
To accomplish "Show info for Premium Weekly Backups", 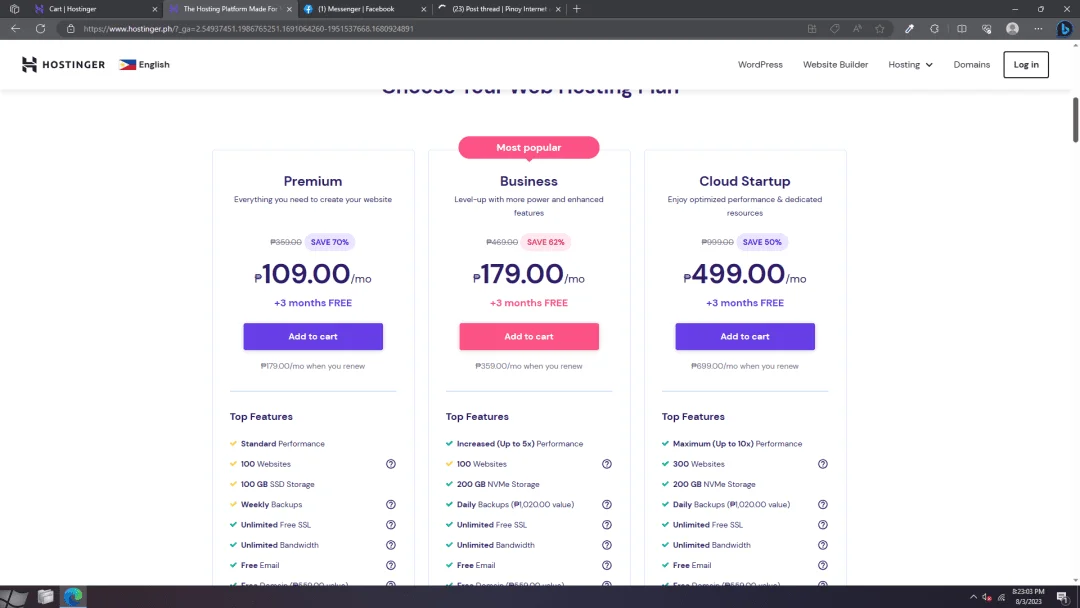I will coord(391,505).
